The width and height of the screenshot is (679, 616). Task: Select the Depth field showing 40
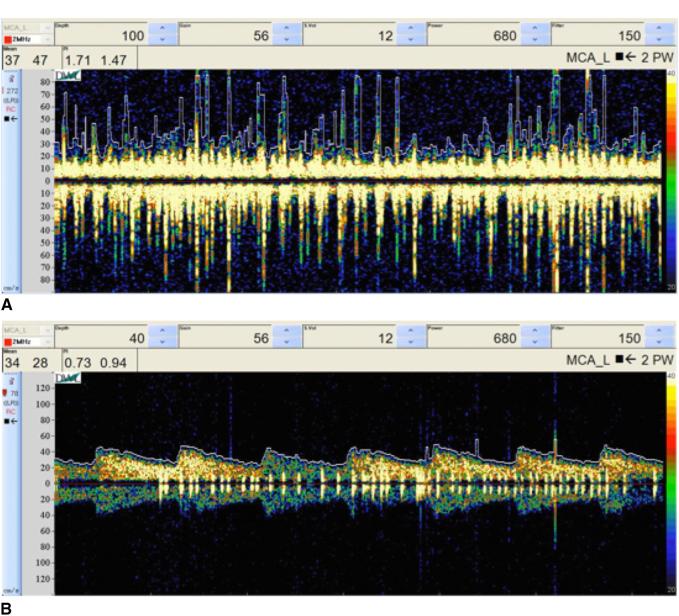(109, 340)
